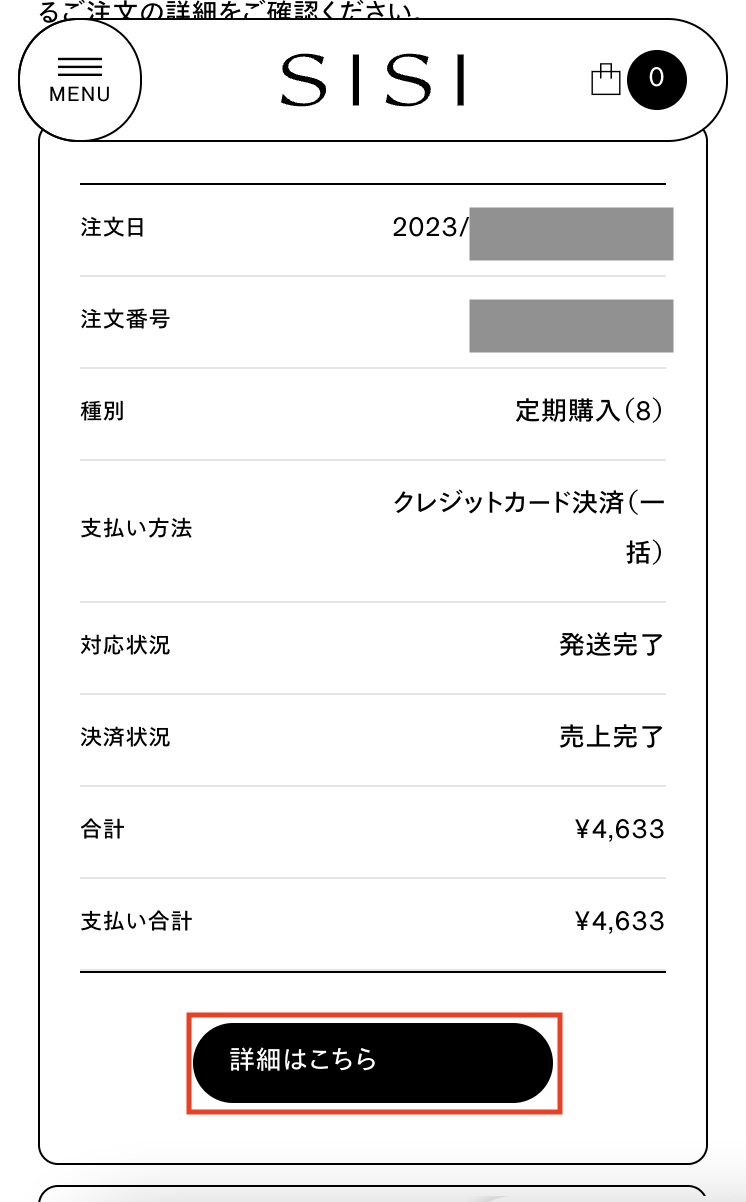Click the 注文日 label
Image resolution: width=746 pixels, height=1202 pixels.
pos(113,227)
